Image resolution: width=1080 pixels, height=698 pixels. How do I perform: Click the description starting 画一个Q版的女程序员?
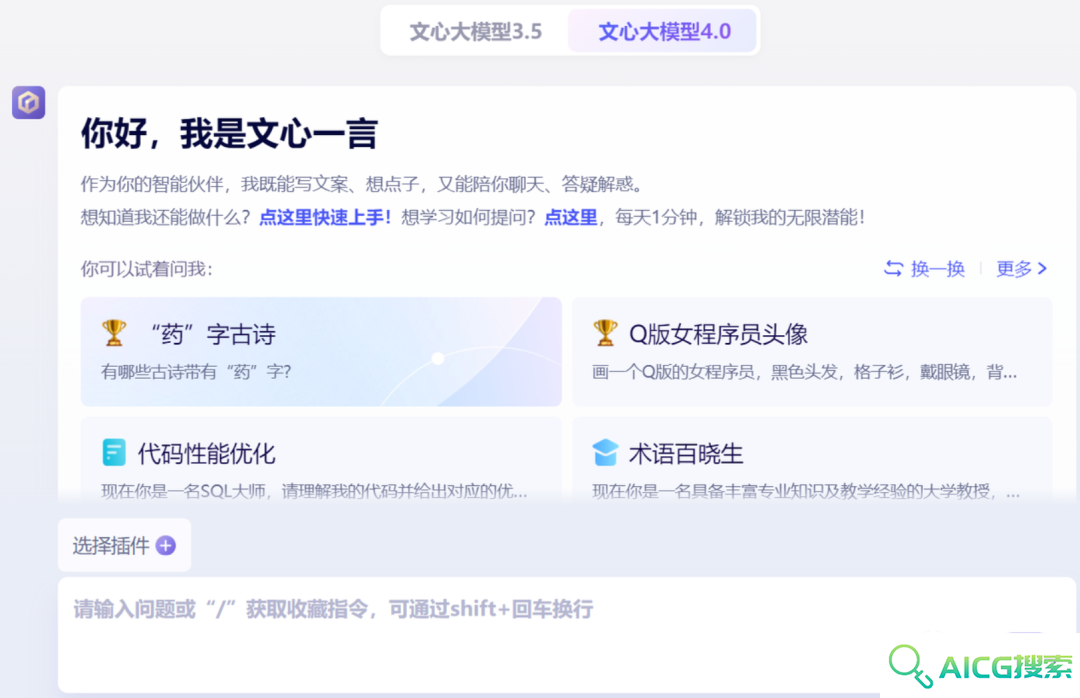(804, 372)
